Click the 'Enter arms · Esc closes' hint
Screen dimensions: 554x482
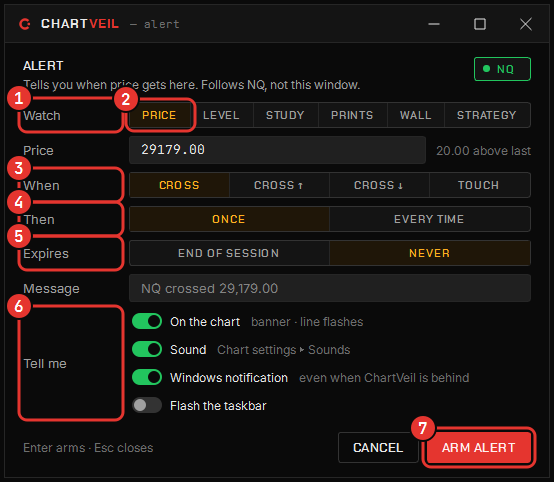(88, 448)
